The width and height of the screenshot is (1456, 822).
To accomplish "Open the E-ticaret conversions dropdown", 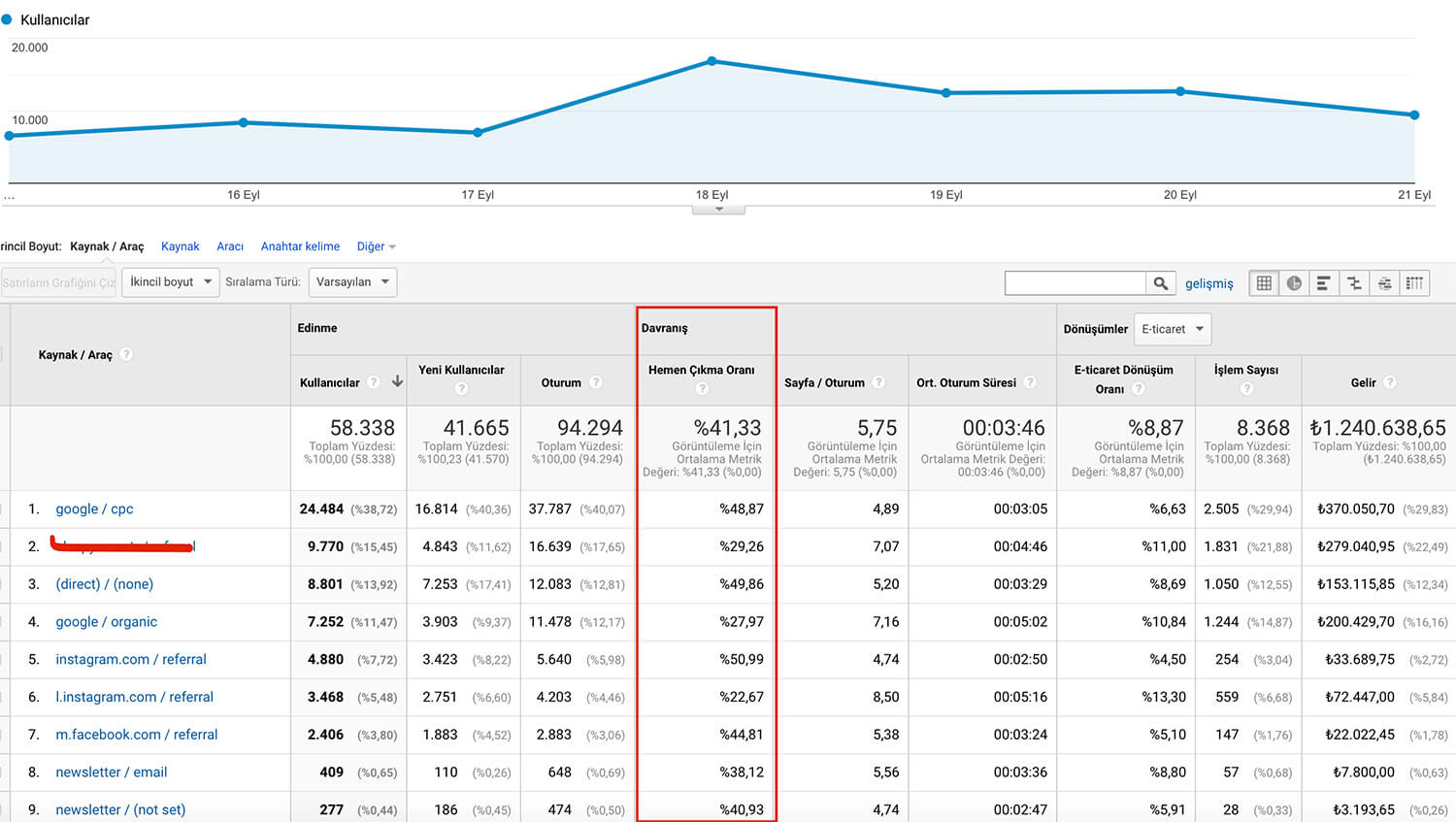I will [x=1173, y=329].
